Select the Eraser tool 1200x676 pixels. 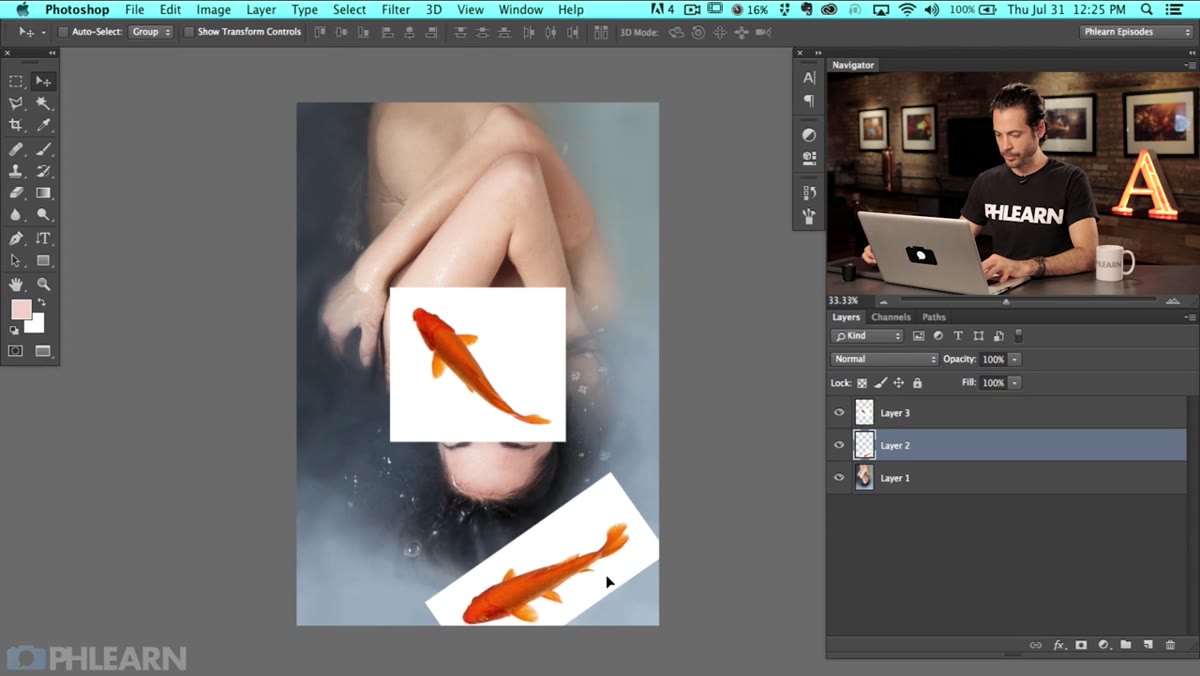pos(16,193)
